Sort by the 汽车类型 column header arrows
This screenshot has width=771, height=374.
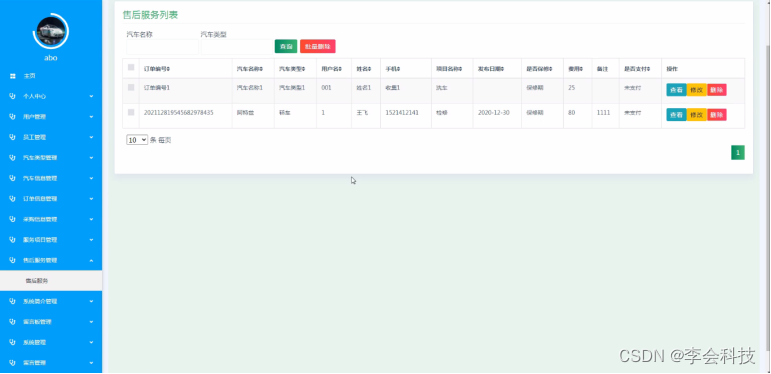(x=304, y=69)
